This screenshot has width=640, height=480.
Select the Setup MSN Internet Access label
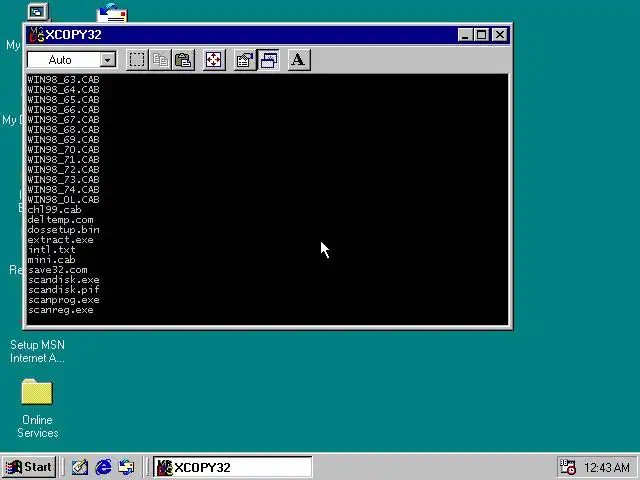point(37,351)
